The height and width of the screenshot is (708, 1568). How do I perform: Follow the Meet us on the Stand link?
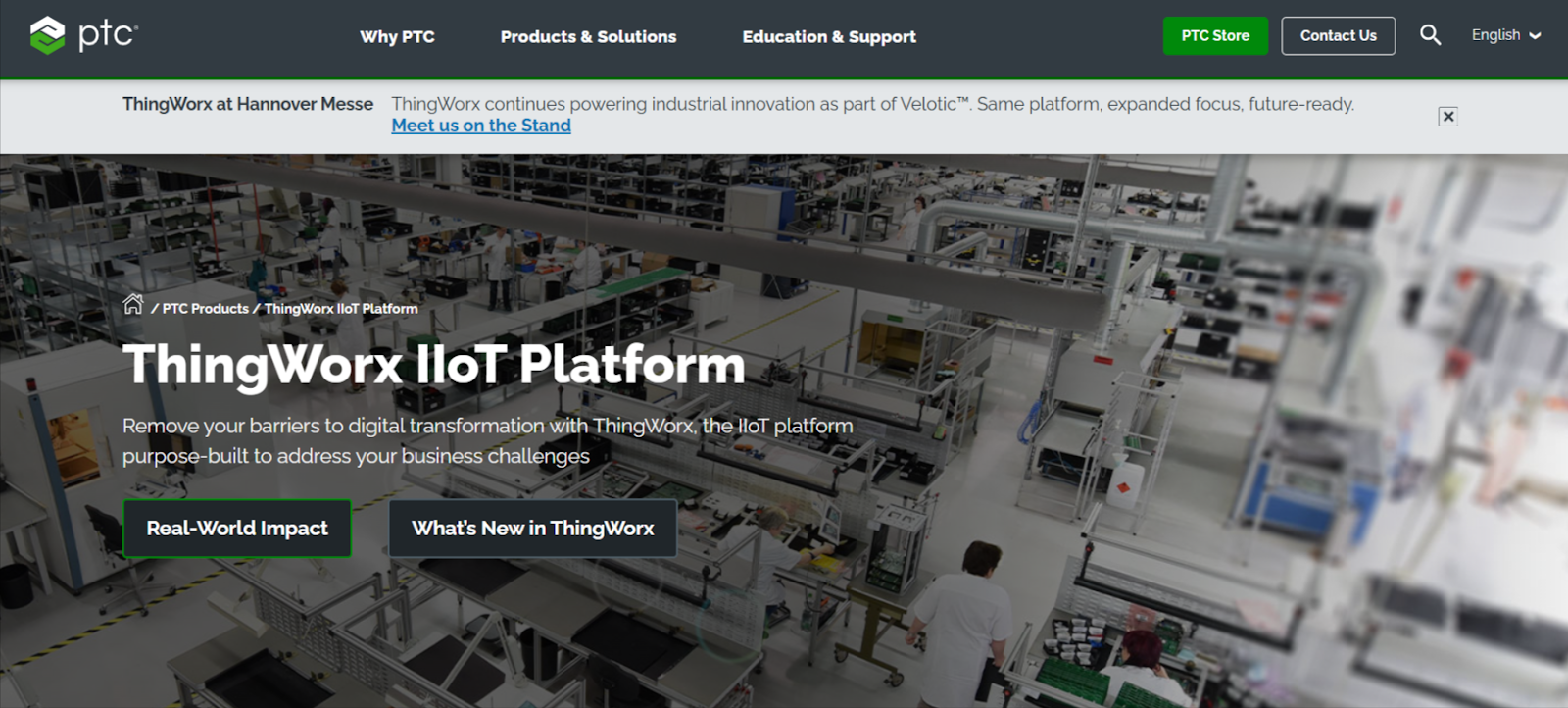tap(481, 126)
